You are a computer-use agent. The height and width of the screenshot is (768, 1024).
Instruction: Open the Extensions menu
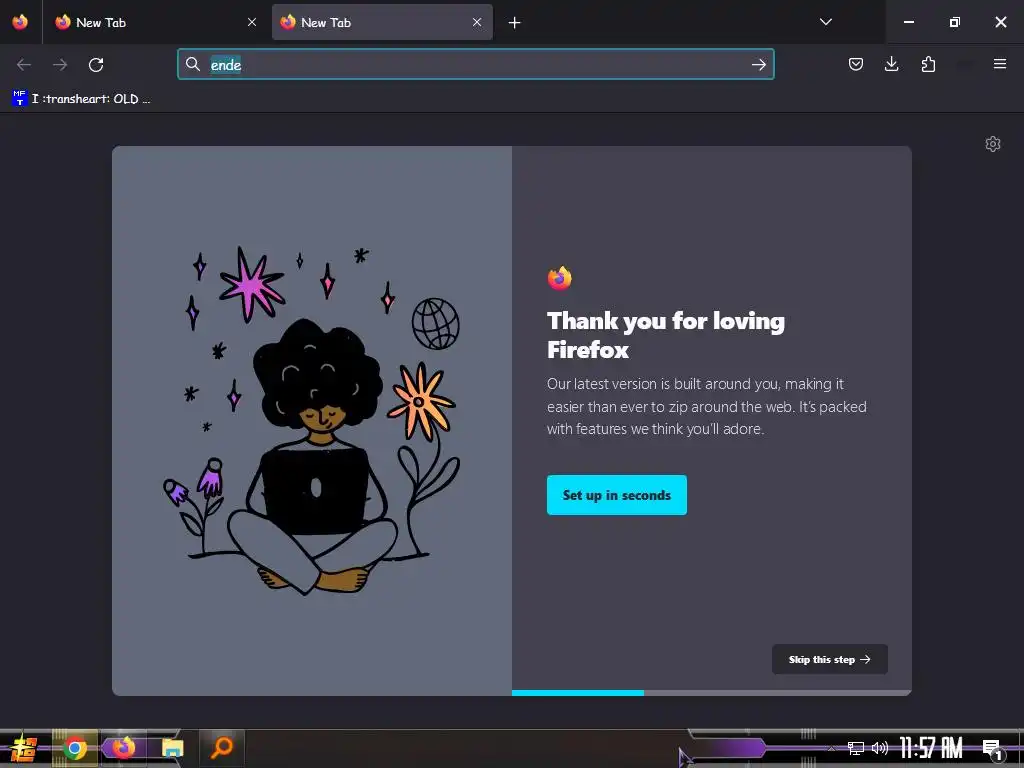(x=928, y=64)
